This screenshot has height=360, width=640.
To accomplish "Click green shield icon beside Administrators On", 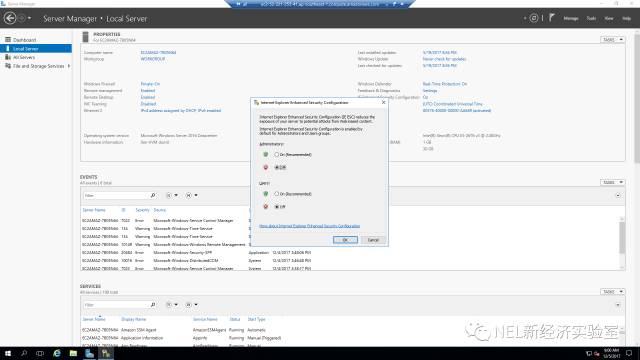I will [266, 154].
